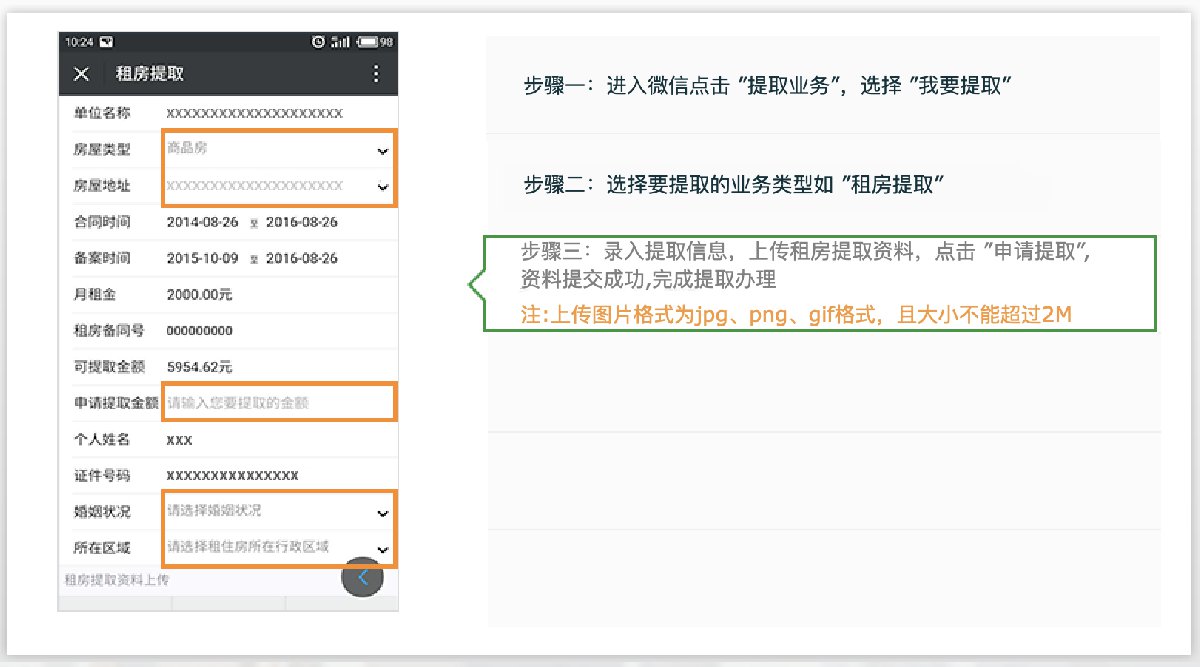Screen dimensions: 1200x667
Task: Click the 申请提取金额 input field
Action: click(x=280, y=403)
